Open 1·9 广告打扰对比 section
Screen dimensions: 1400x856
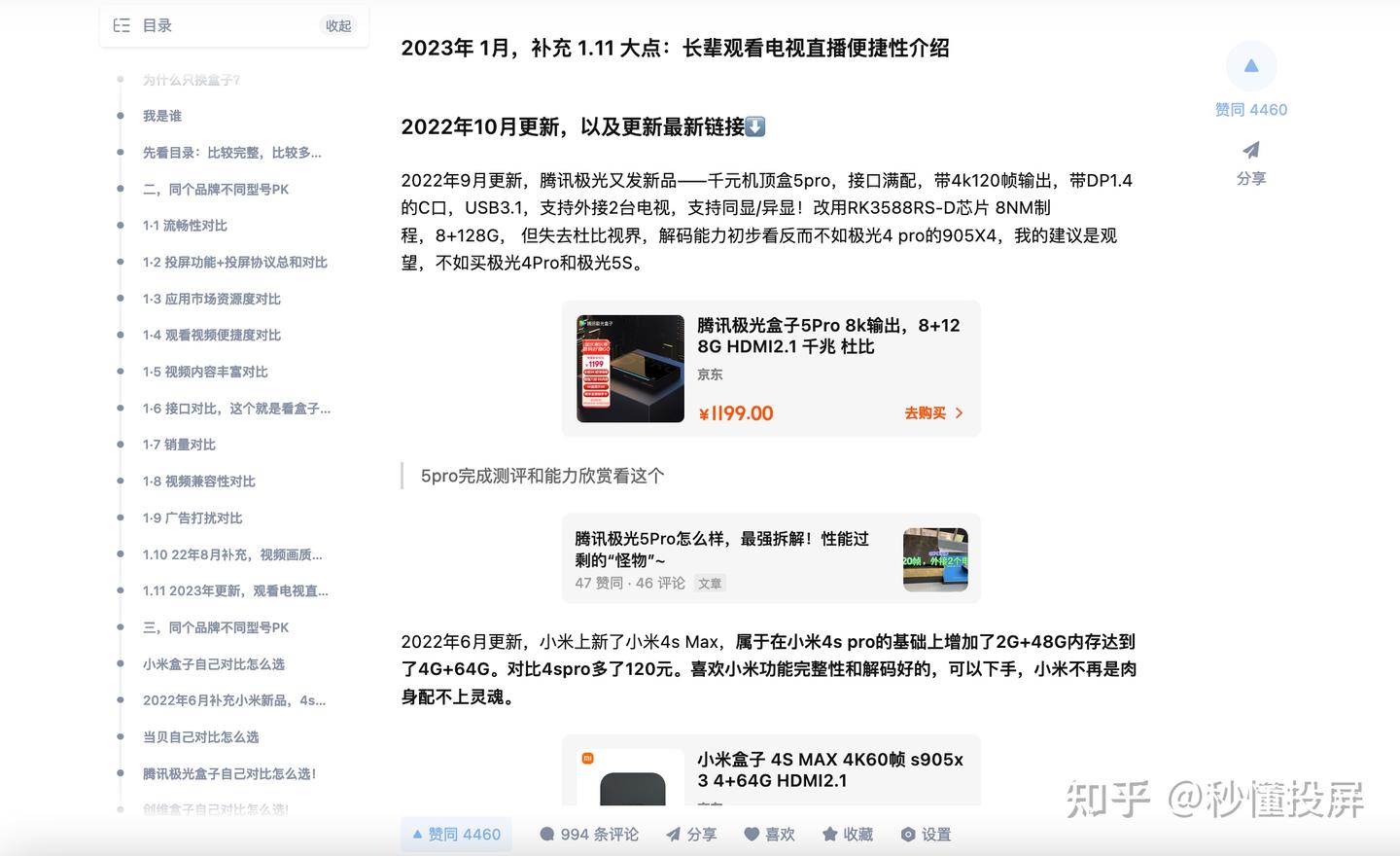[x=192, y=518]
